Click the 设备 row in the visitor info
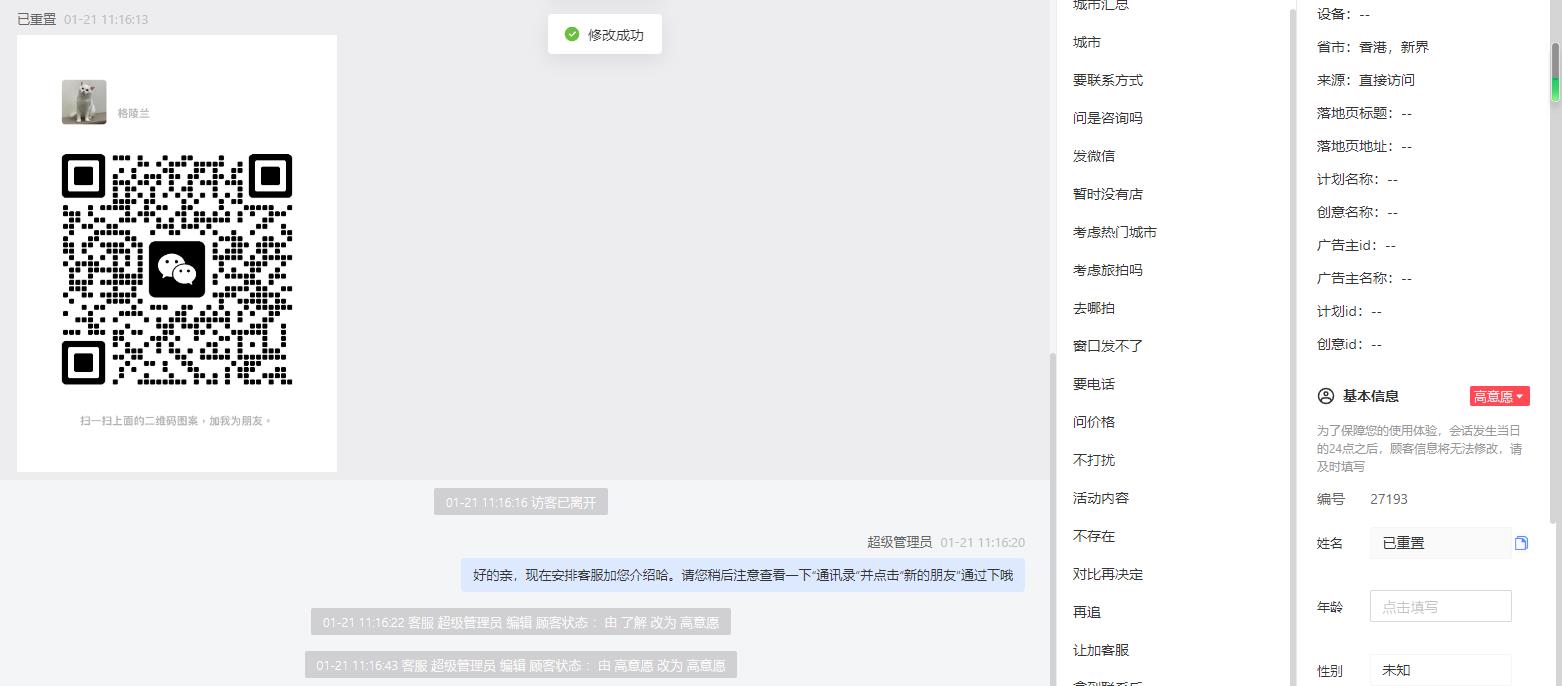The image size is (1562, 686). [x=1344, y=14]
